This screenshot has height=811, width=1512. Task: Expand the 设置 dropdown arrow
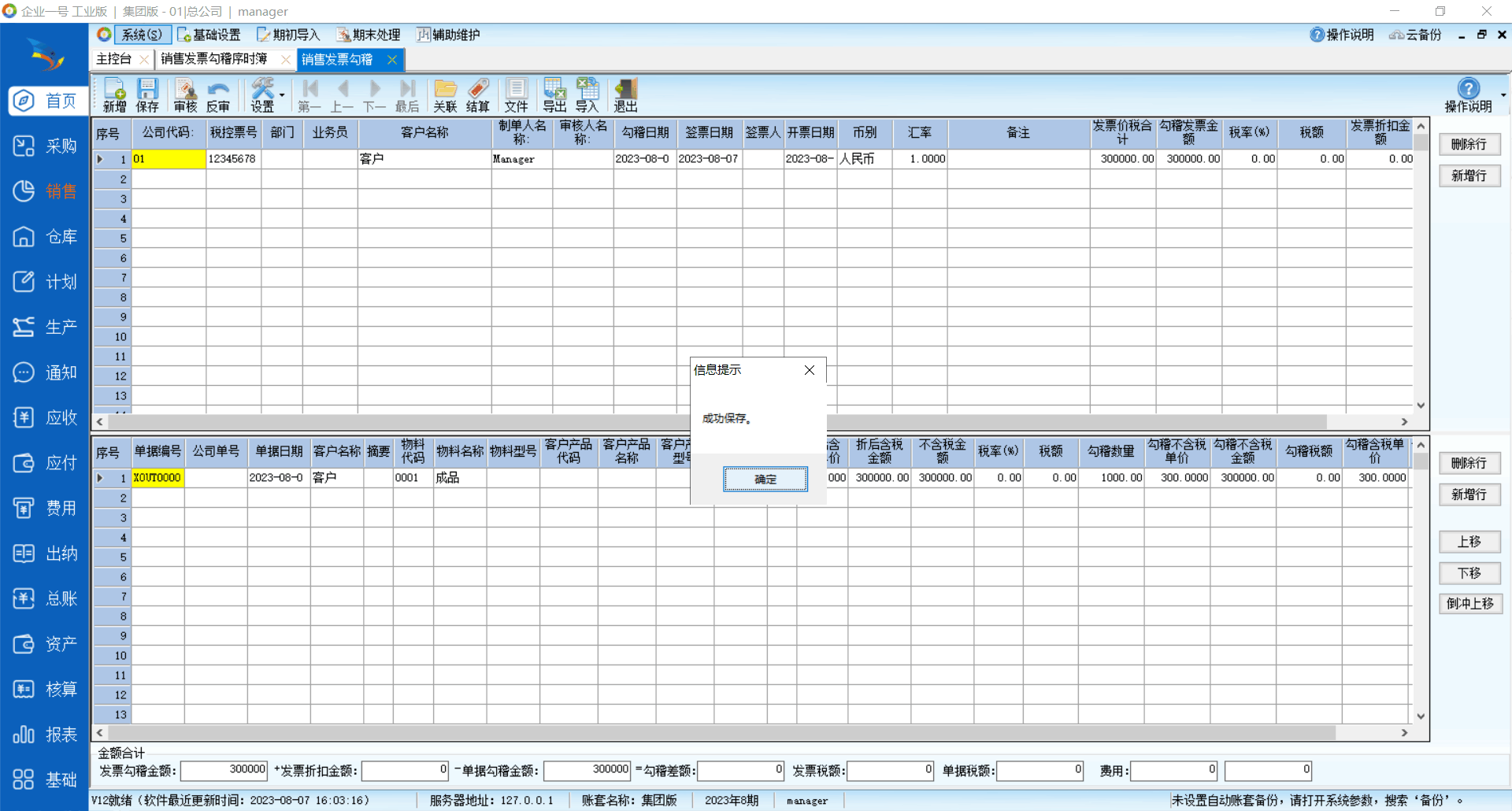pyautogui.click(x=282, y=95)
